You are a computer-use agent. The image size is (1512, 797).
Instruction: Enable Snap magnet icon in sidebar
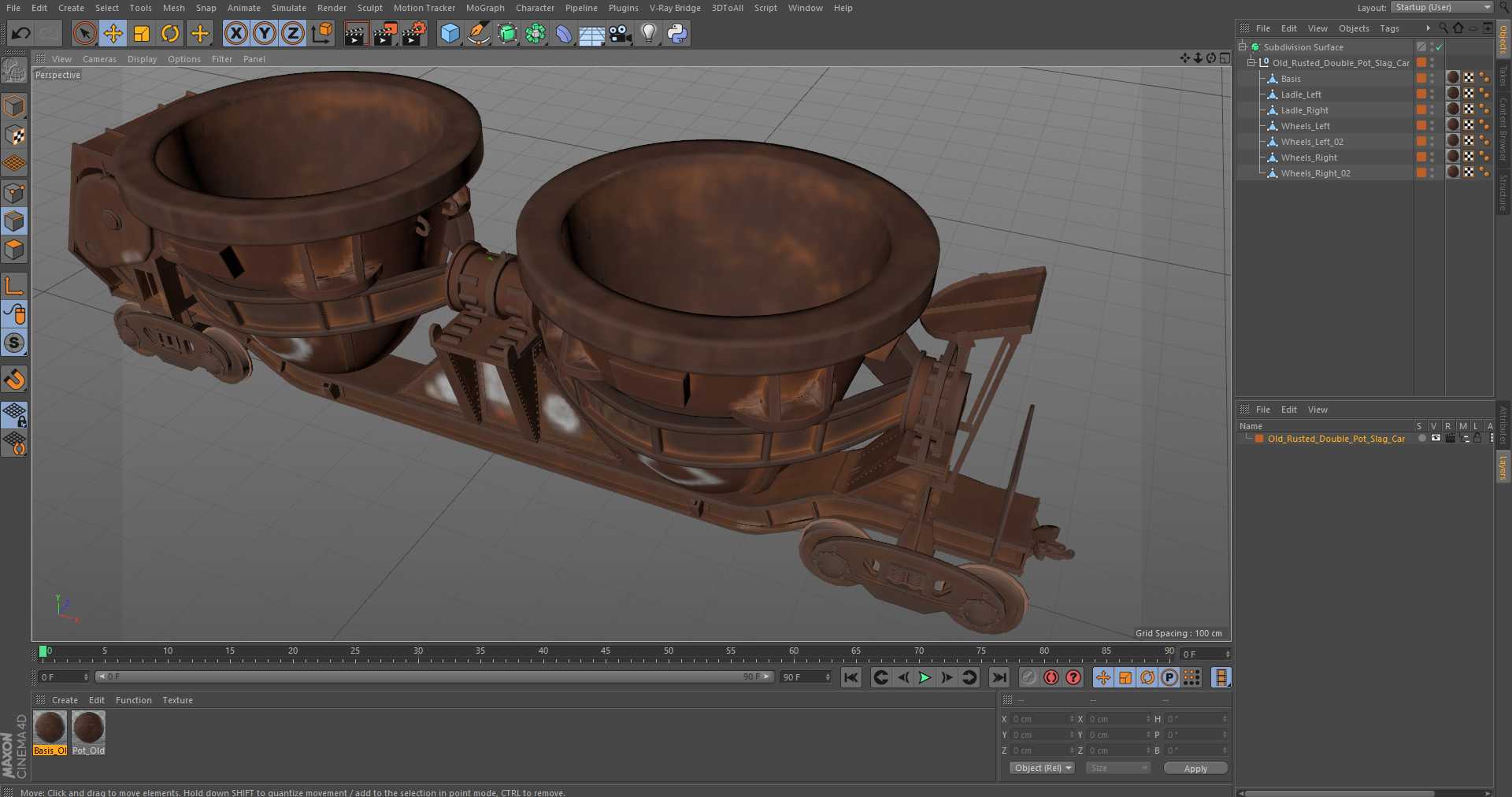click(14, 379)
